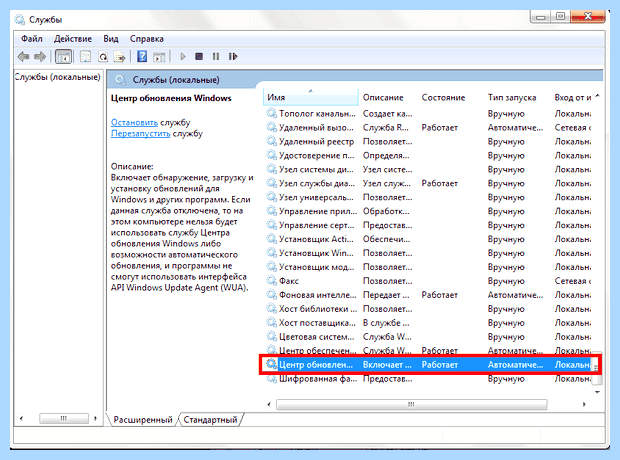Click the Службы window title icon
Screen dimensions: 620x460
pos(19,19)
